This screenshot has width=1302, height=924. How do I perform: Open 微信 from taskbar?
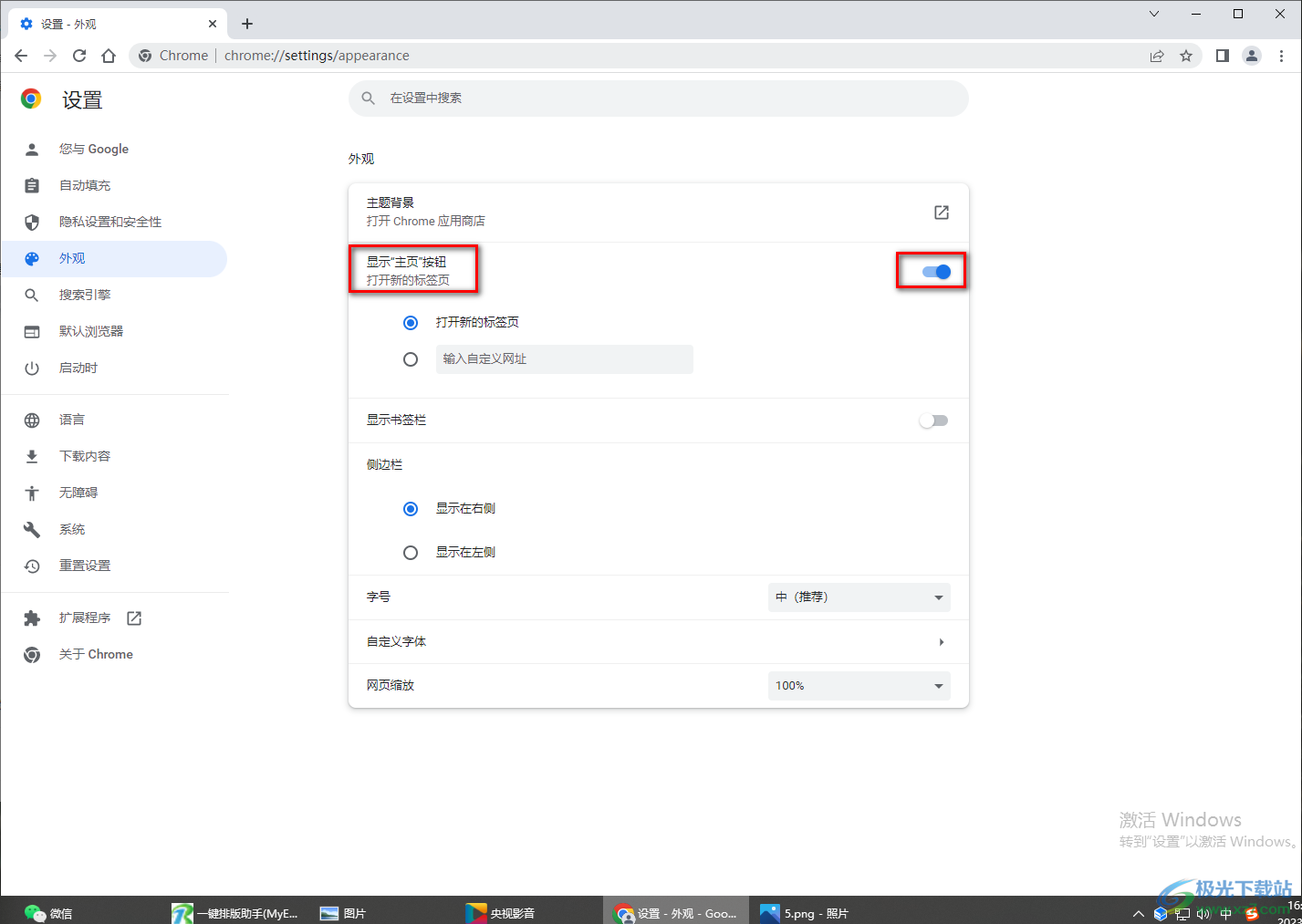click(48, 912)
